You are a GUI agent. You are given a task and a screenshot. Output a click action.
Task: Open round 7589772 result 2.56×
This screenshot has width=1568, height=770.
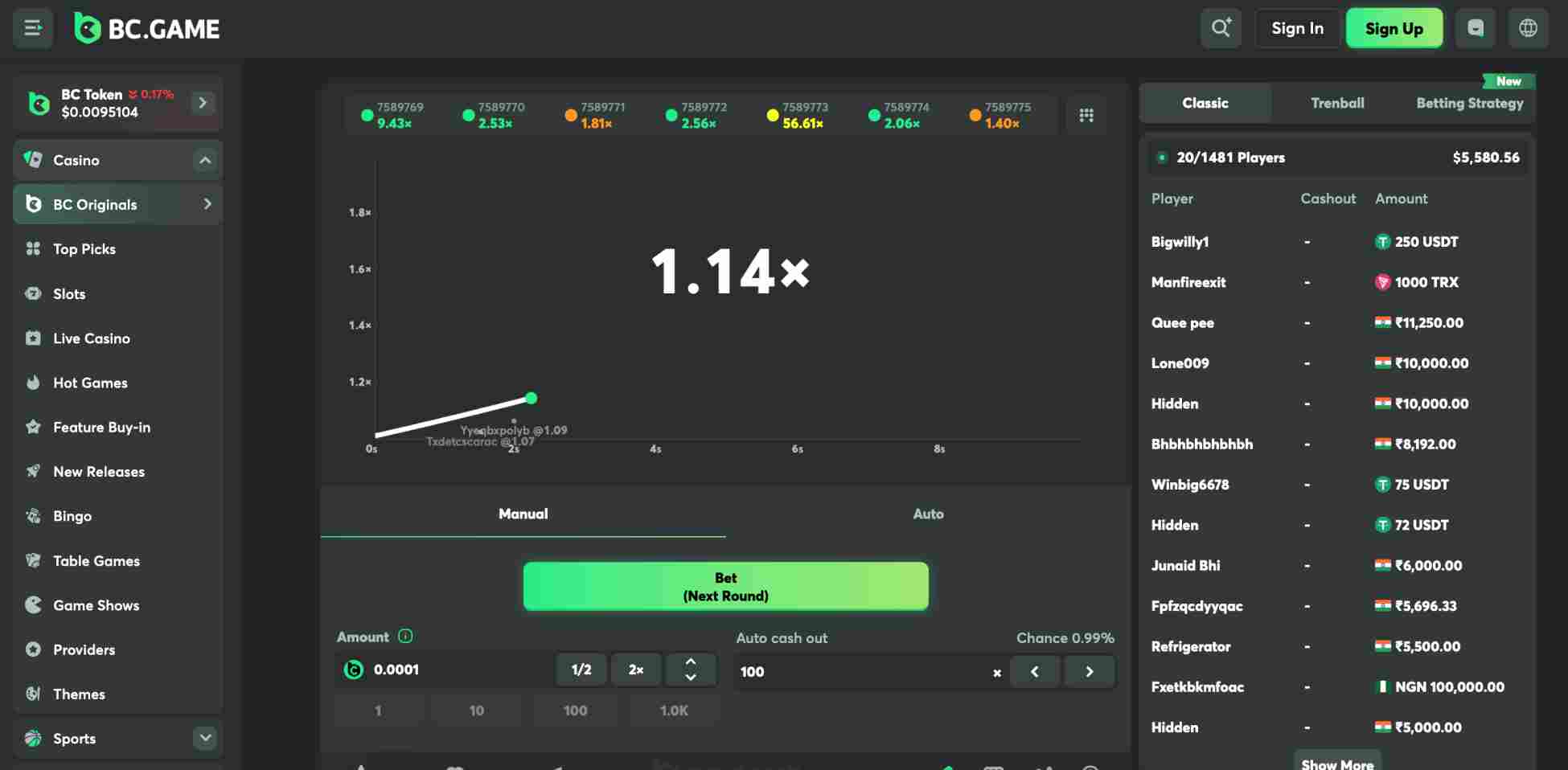coord(696,115)
